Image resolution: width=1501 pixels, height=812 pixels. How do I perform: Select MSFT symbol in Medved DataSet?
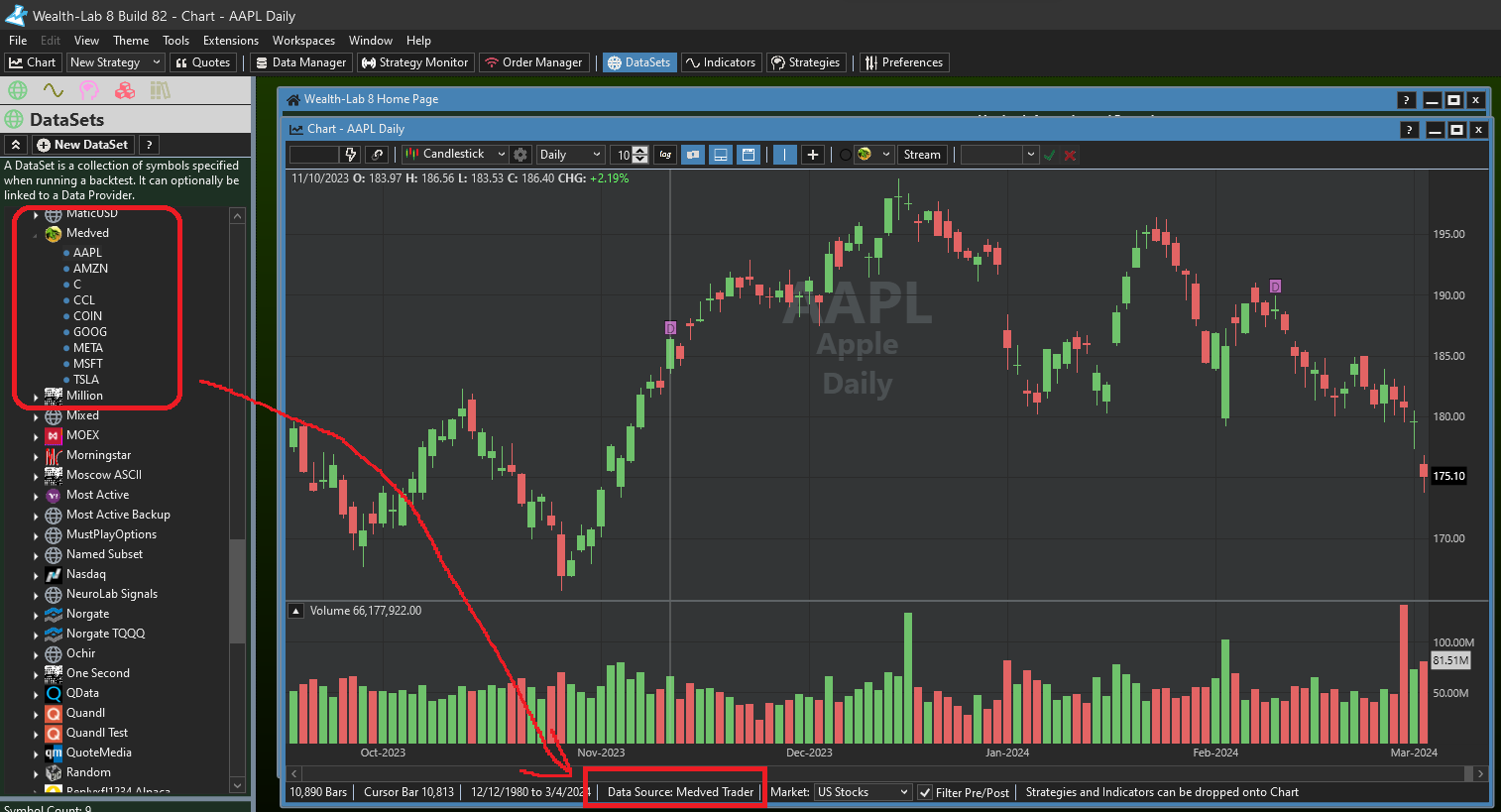click(x=87, y=364)
